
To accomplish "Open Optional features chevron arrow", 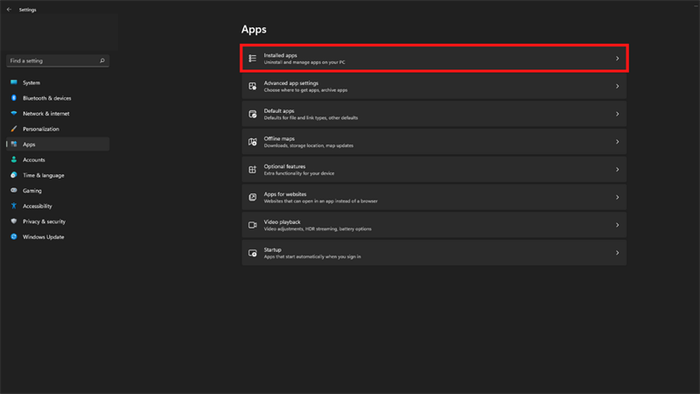I will coord(617,170).
